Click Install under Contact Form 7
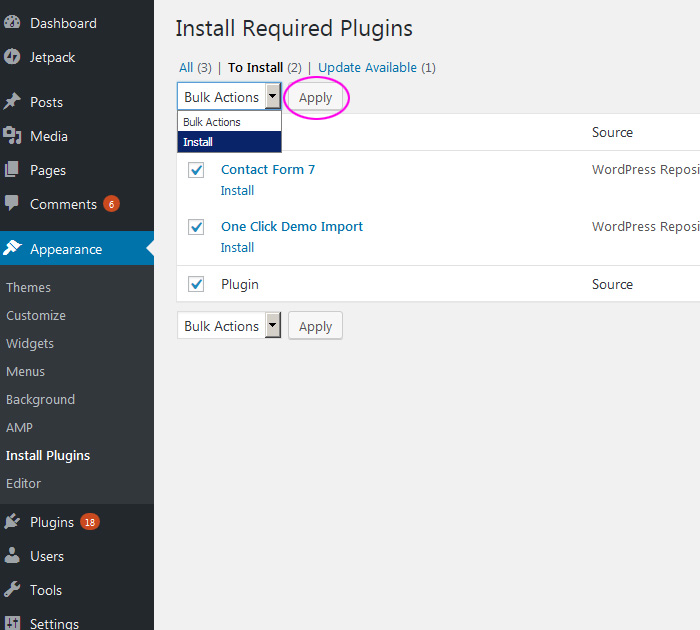Viewport: 700px width, 630px height. (237, 191)
